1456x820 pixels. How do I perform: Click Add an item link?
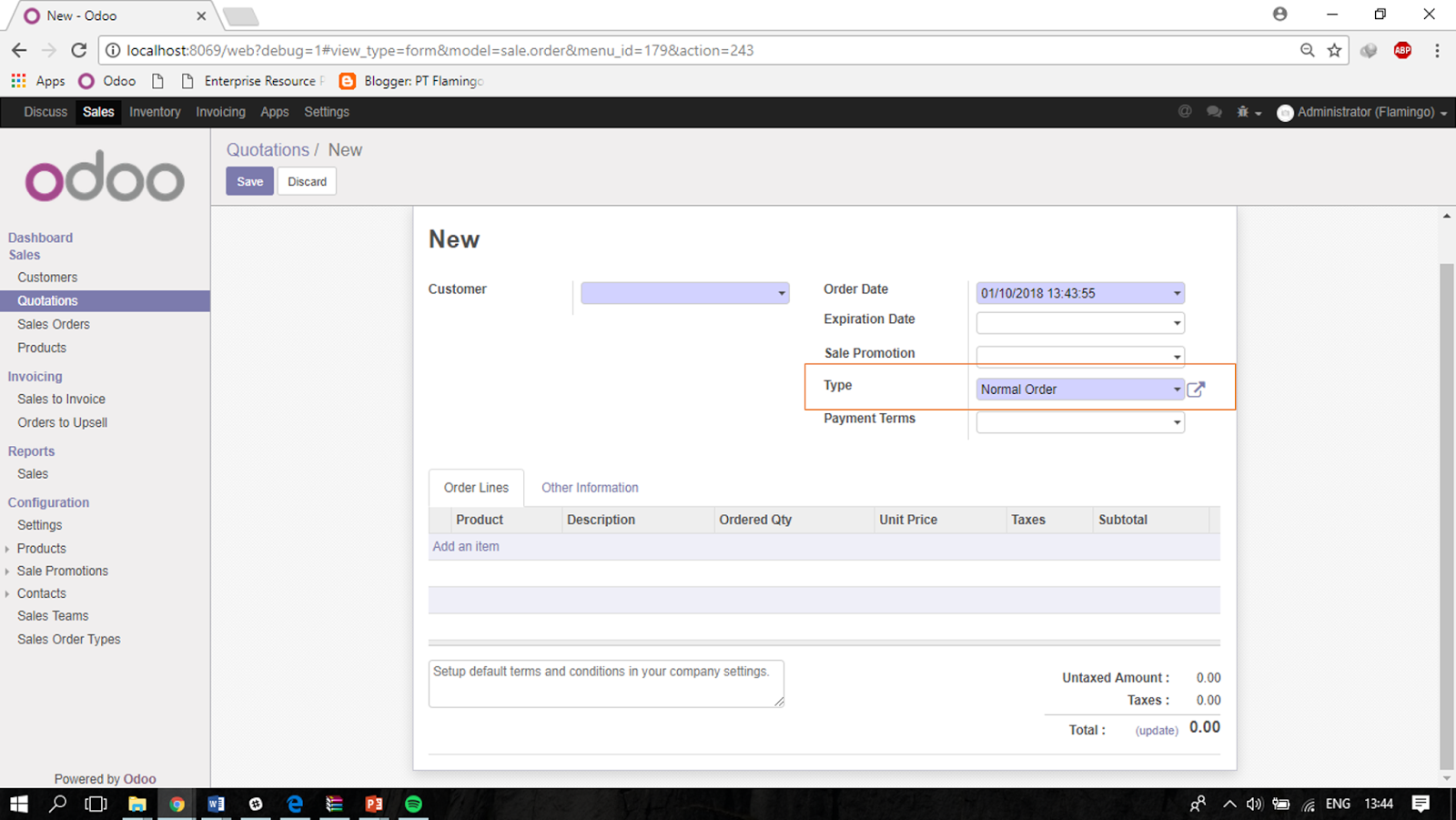coord(466,547)
